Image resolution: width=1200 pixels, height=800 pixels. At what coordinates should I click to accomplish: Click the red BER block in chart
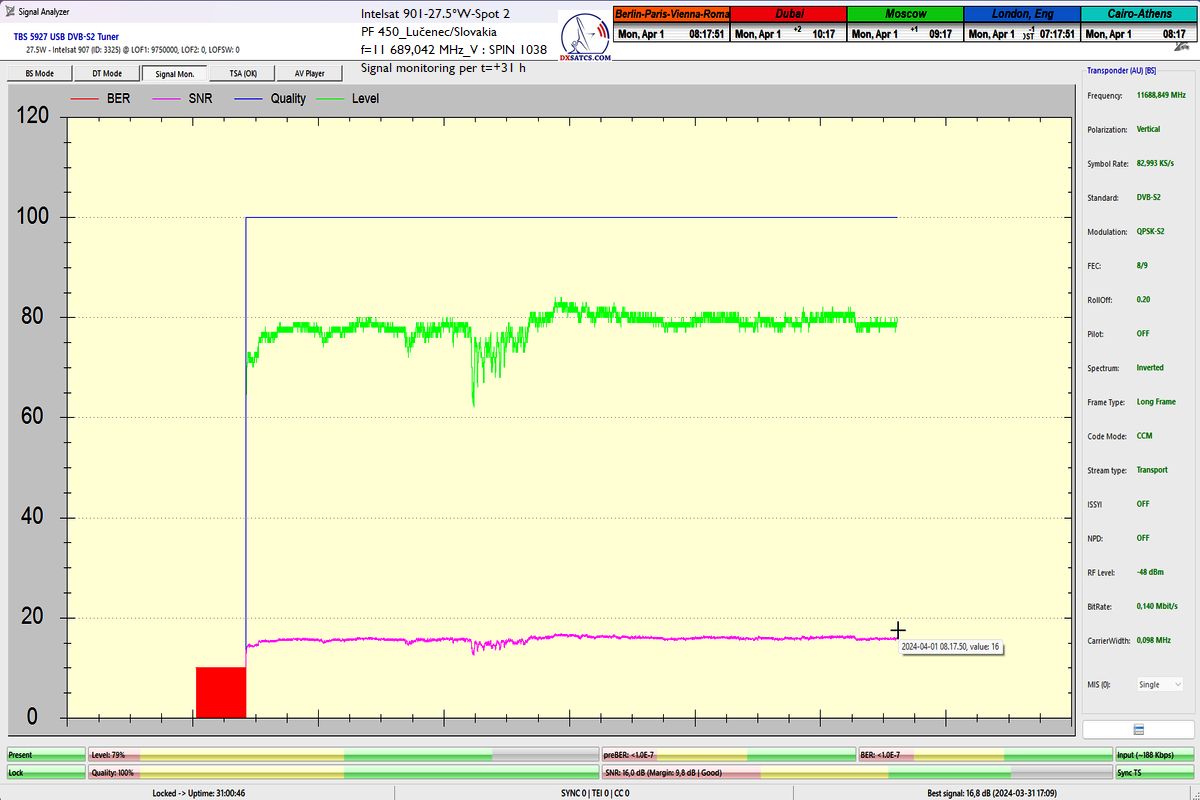point(220,692)
